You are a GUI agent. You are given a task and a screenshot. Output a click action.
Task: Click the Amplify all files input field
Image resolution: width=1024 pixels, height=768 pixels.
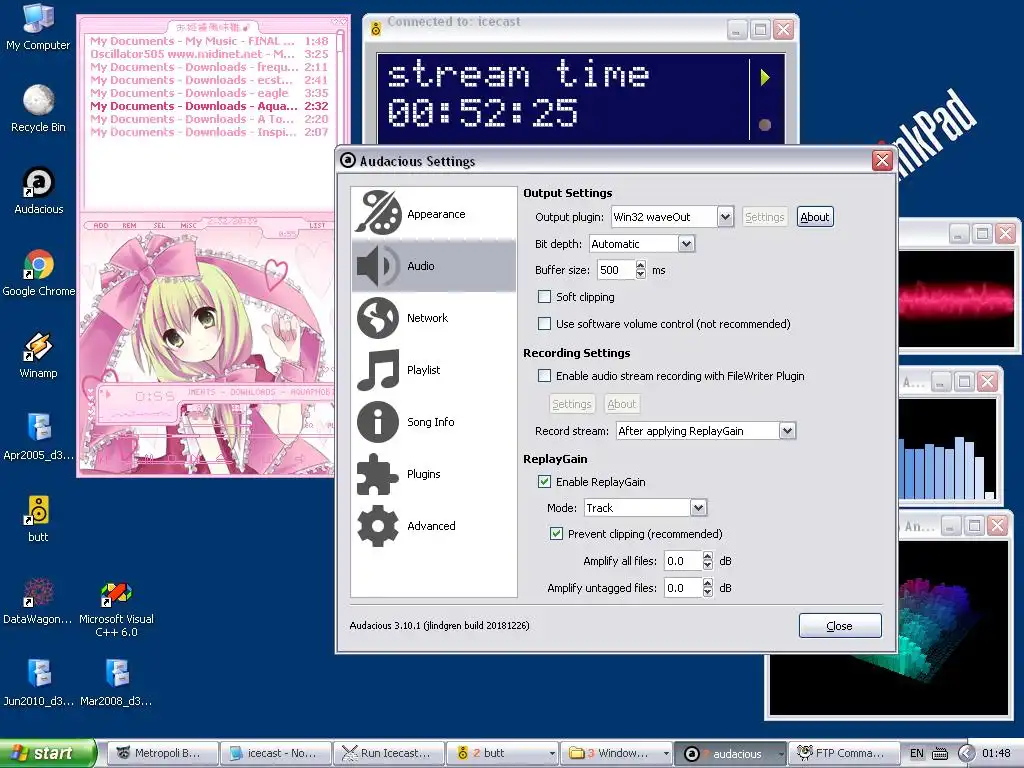pyautogui.click(x=682, y=561)
